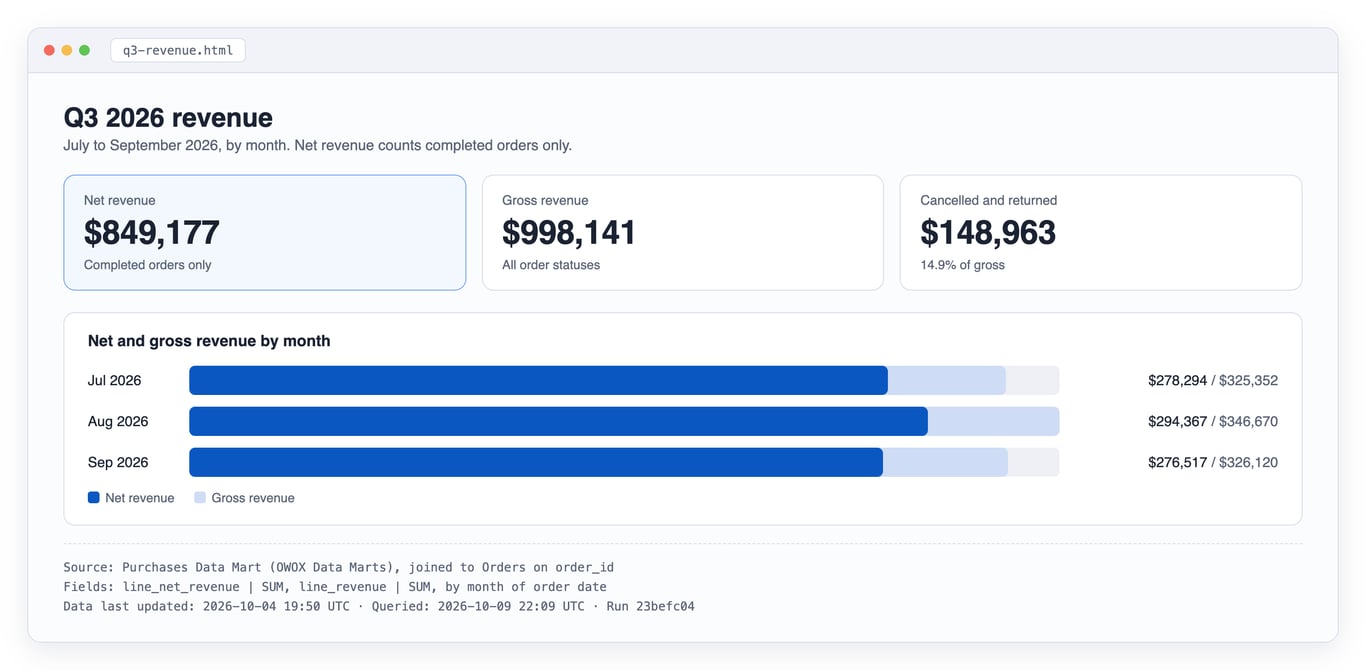1366x670 pixels.
Task: Click the $294,367 / $346,670 August values
Action: click(1213, 421)
